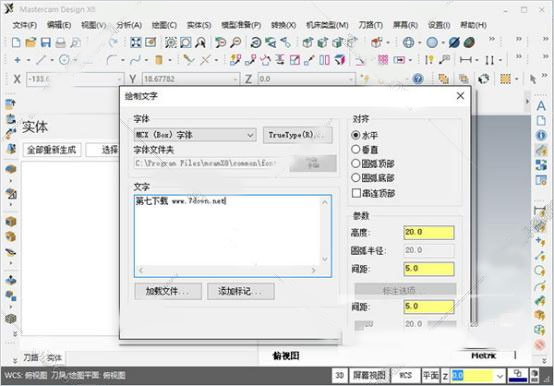
Task: Open the 帮助(H) menu
Action: coord(473,25)
